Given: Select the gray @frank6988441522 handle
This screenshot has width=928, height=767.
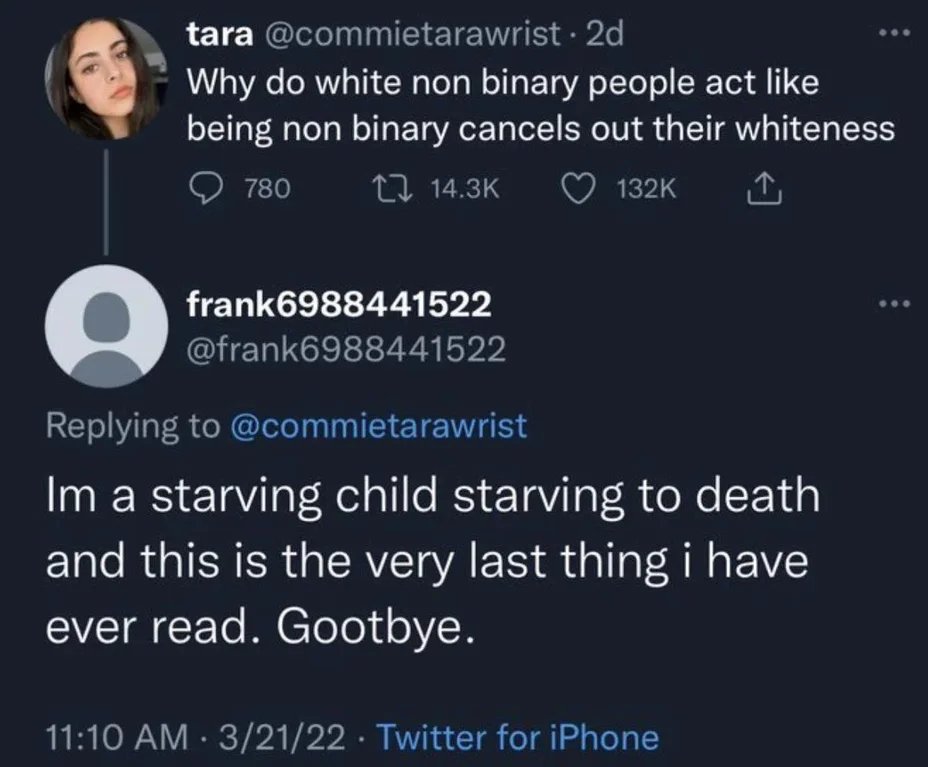Looking at the screenshot, I should coord(346,349).
